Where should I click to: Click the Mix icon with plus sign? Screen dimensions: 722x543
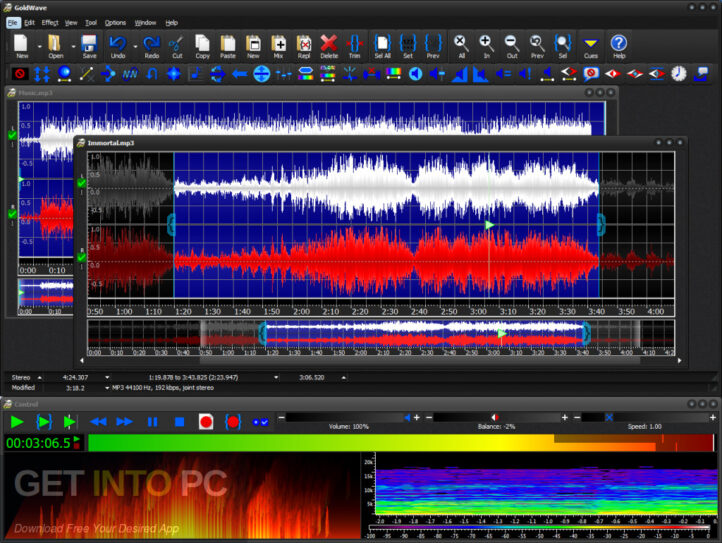pyautogui.click(x=278, y=47)
